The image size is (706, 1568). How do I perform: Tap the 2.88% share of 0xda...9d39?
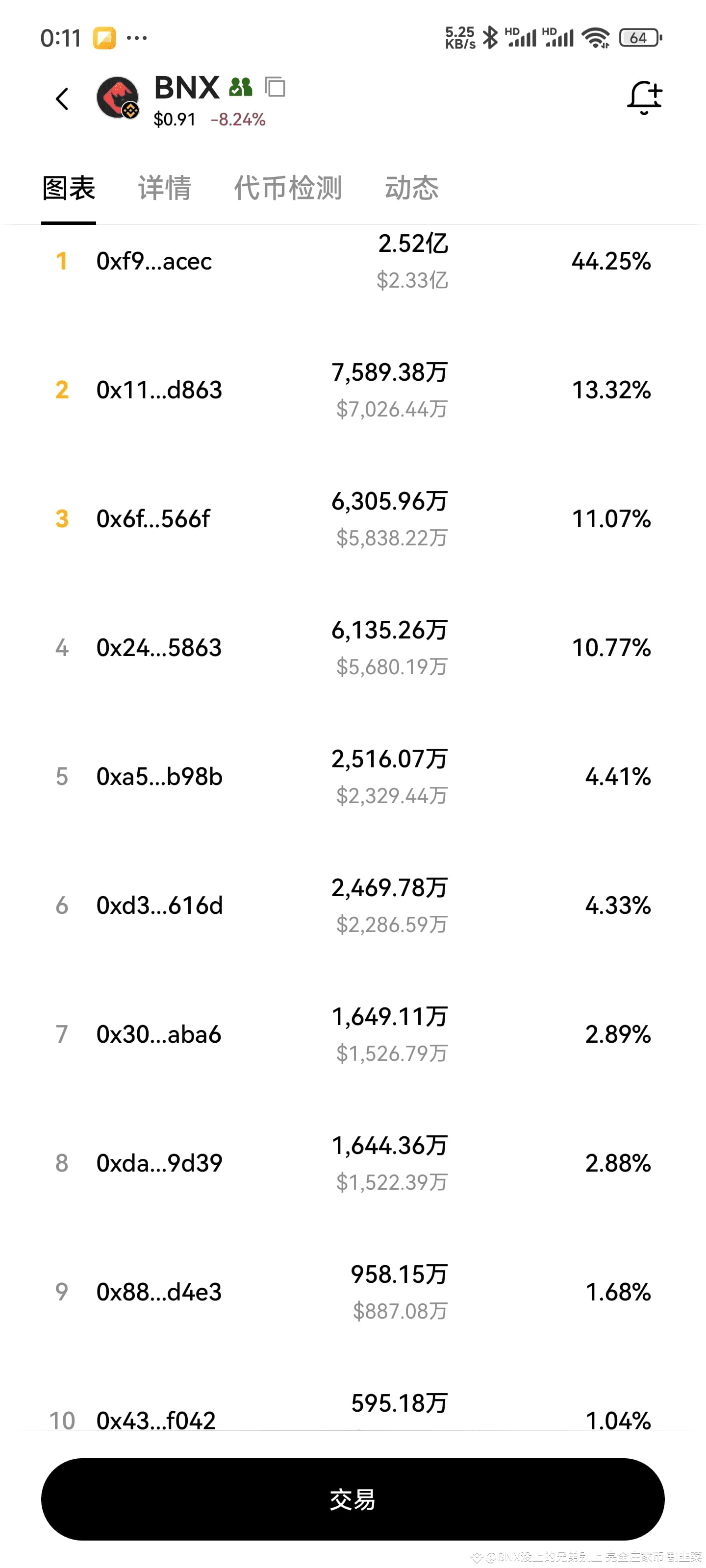point(618,1163)
